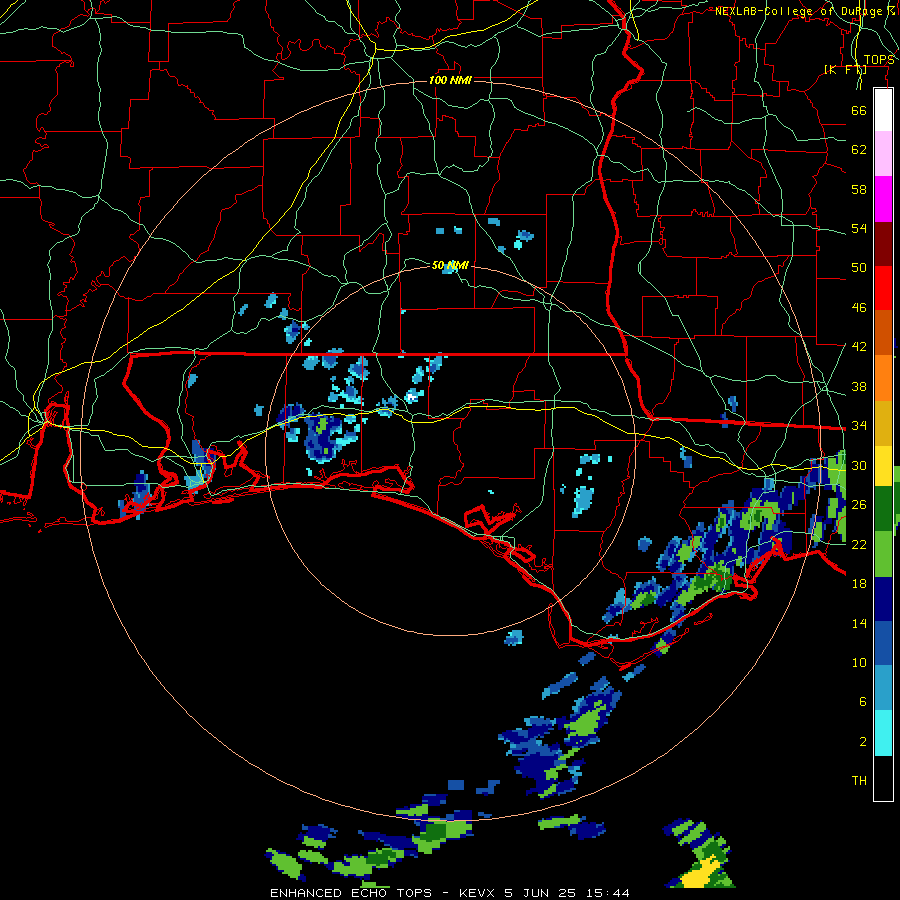This screenshot has width=900, height=900.
Task: Click legend value 18
Action: tap(859, 583)
